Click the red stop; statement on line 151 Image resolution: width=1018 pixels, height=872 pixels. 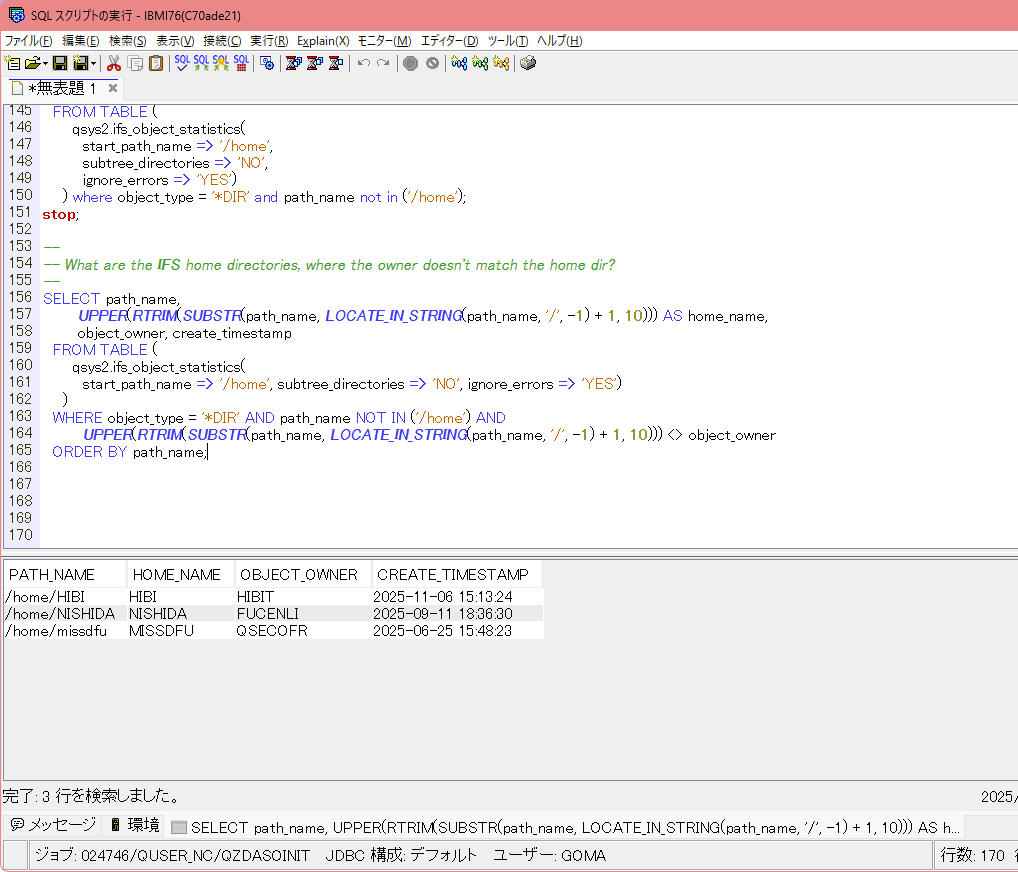click(x=60, y=215)
